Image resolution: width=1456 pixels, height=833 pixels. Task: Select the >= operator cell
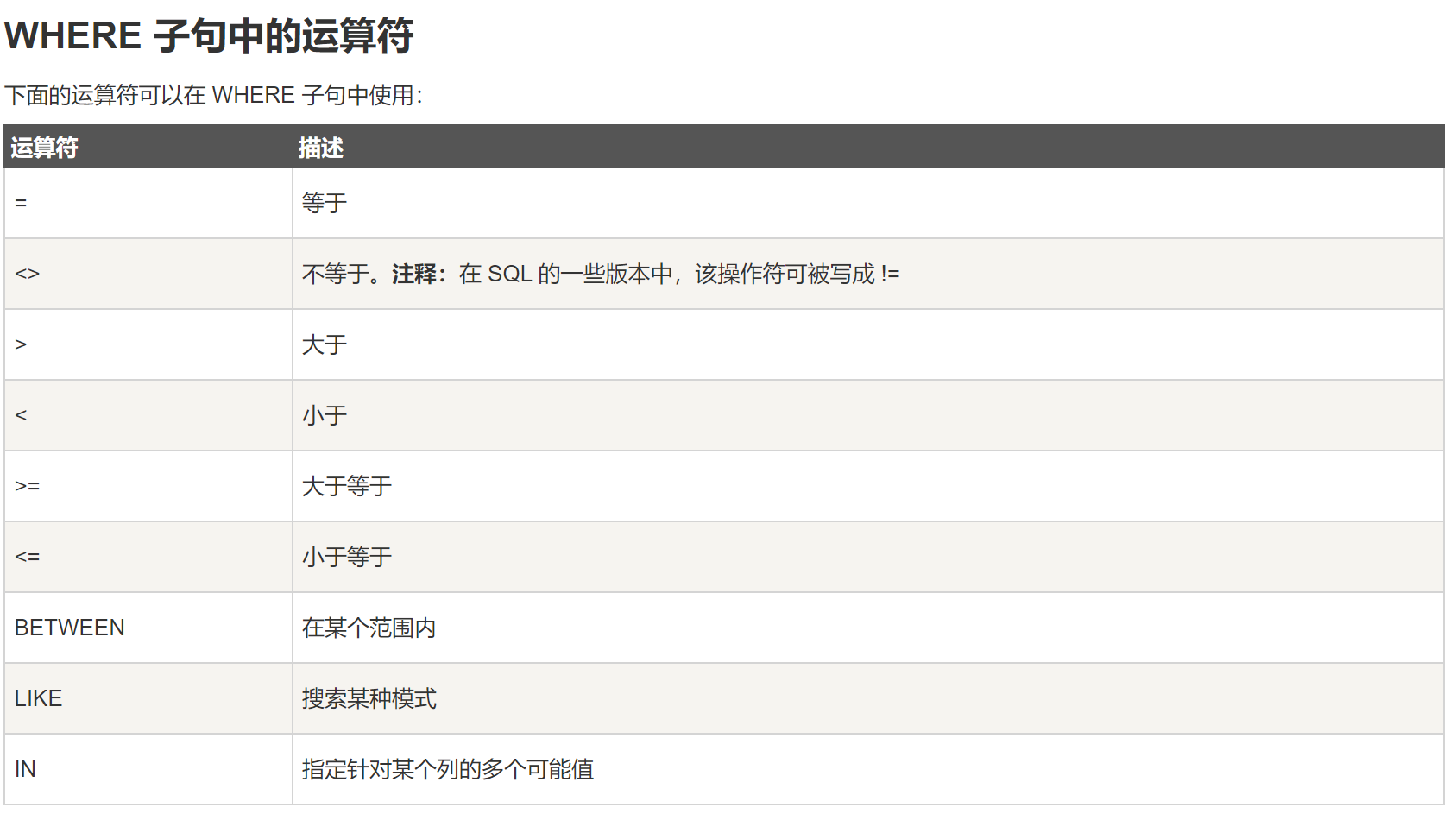(28, 487)
